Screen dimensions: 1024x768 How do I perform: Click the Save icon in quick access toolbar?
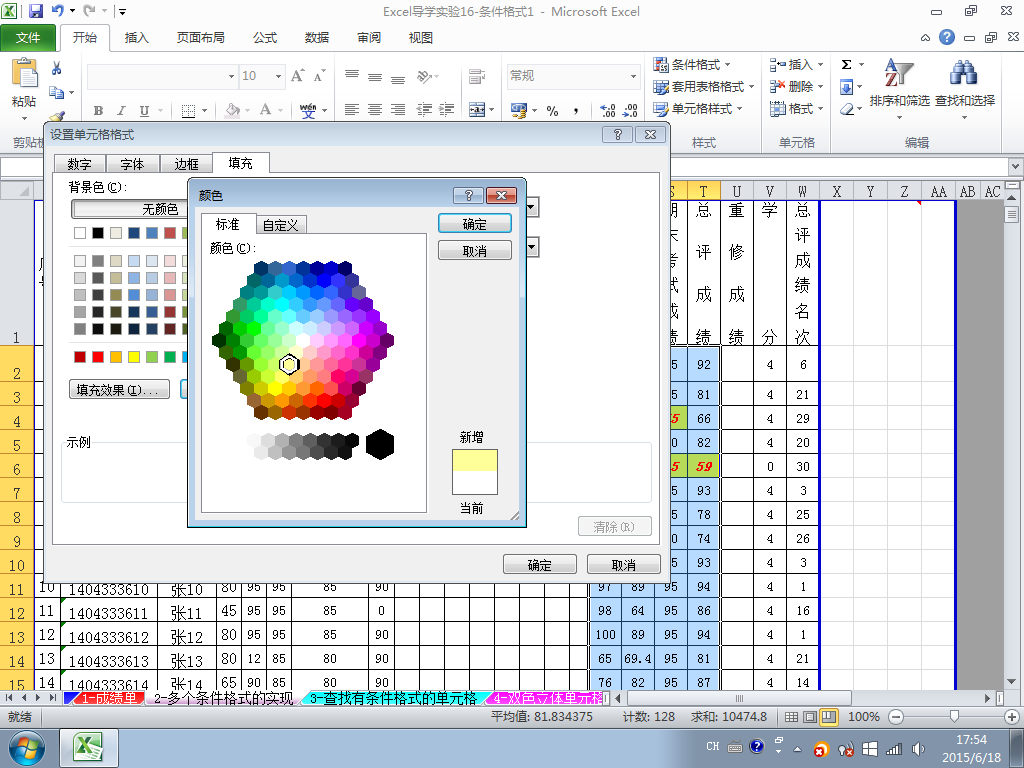[x=36, y=12]
